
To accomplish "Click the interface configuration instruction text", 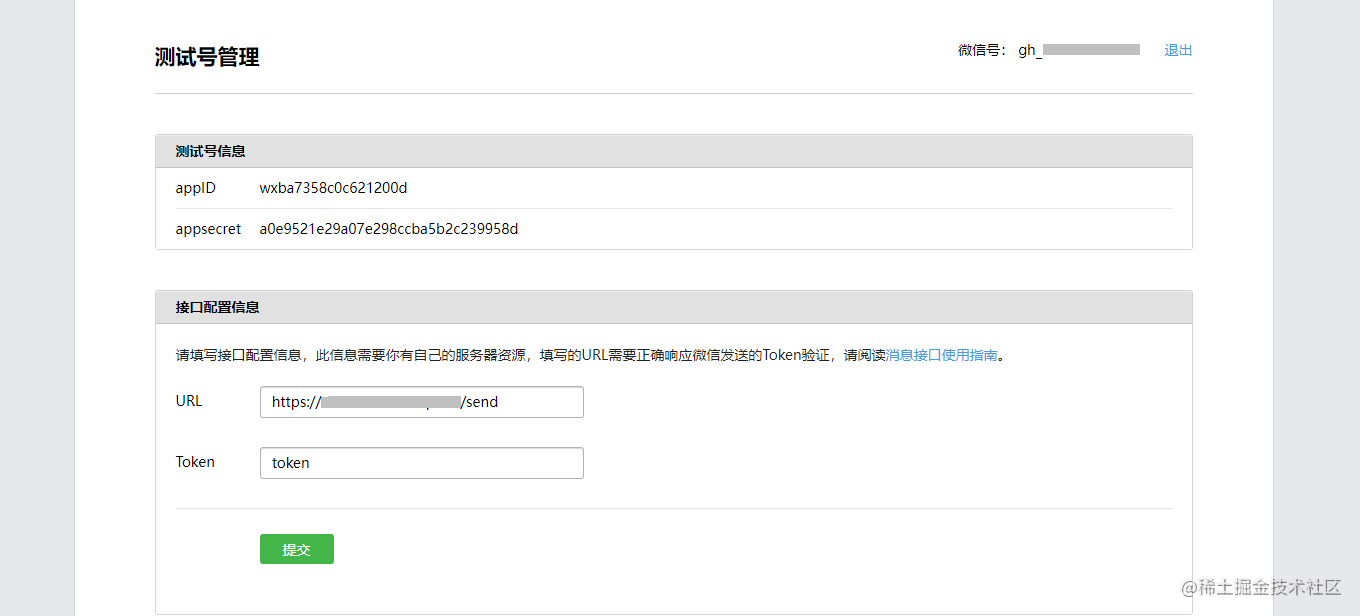I will pyautogui.click(x=500, y=355).
